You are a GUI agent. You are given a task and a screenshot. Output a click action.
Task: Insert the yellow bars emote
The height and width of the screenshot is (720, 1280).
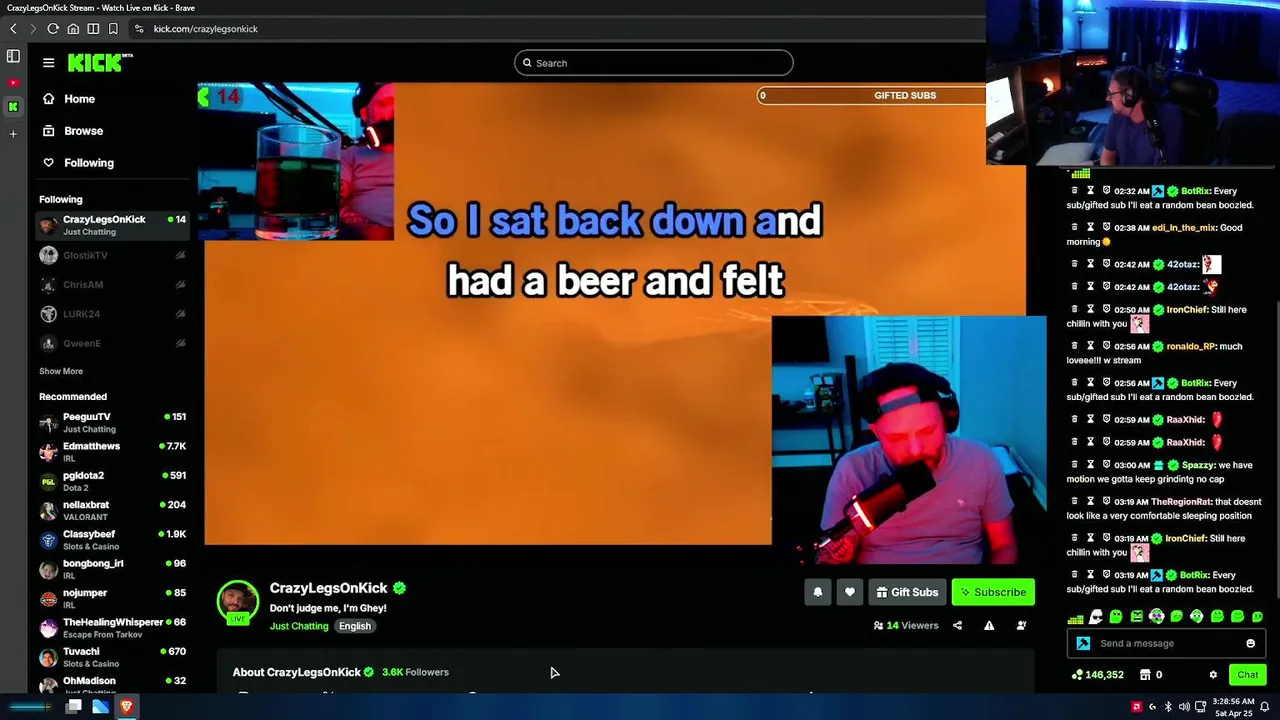(1075, 617)
